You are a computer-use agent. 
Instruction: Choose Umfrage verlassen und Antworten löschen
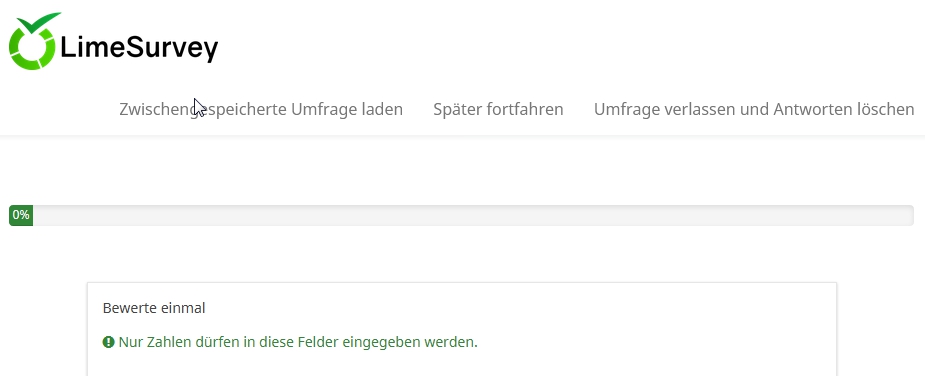[x=754, y=109]
